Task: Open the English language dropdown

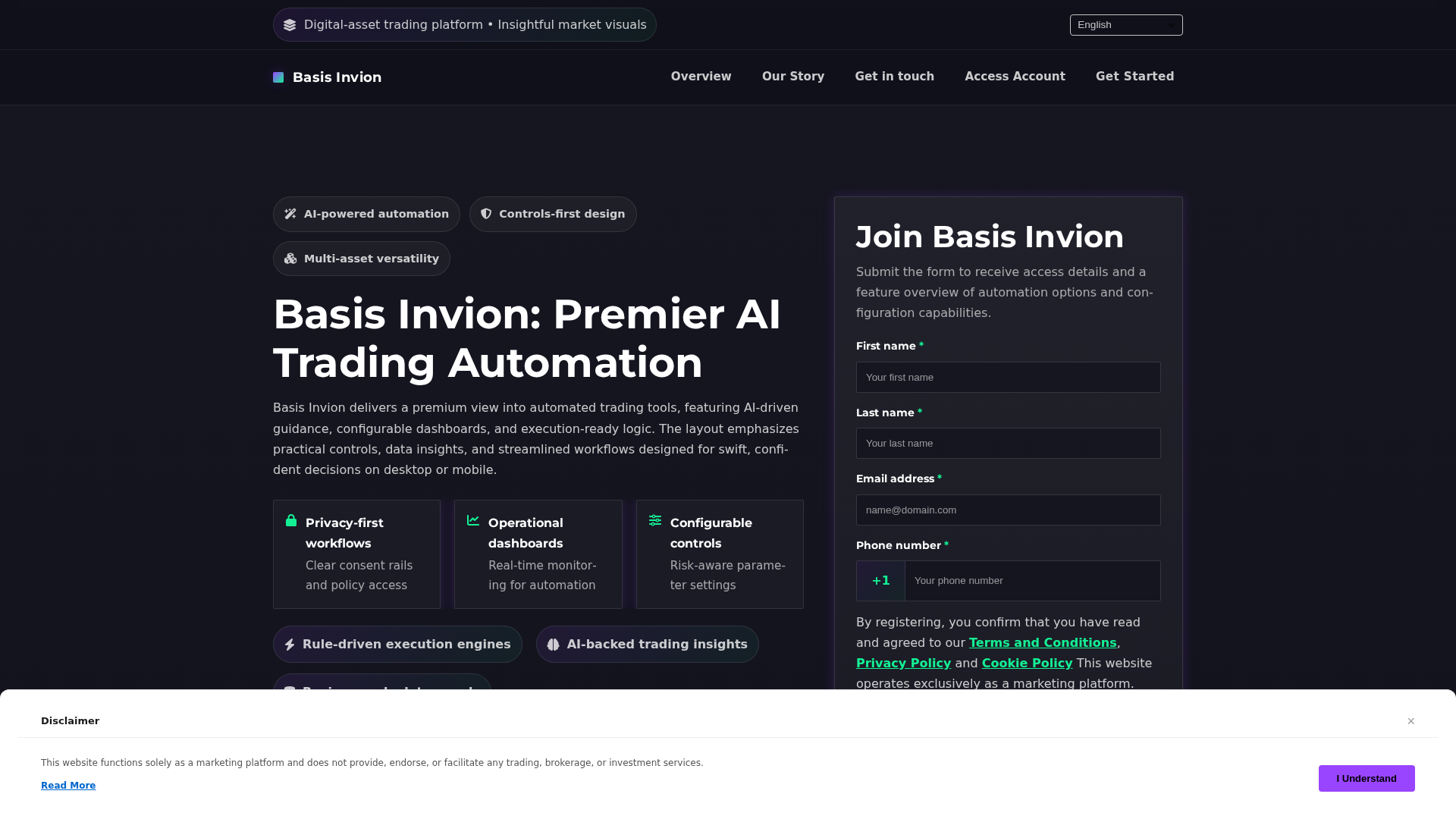Action: [x=1126, y=25]
